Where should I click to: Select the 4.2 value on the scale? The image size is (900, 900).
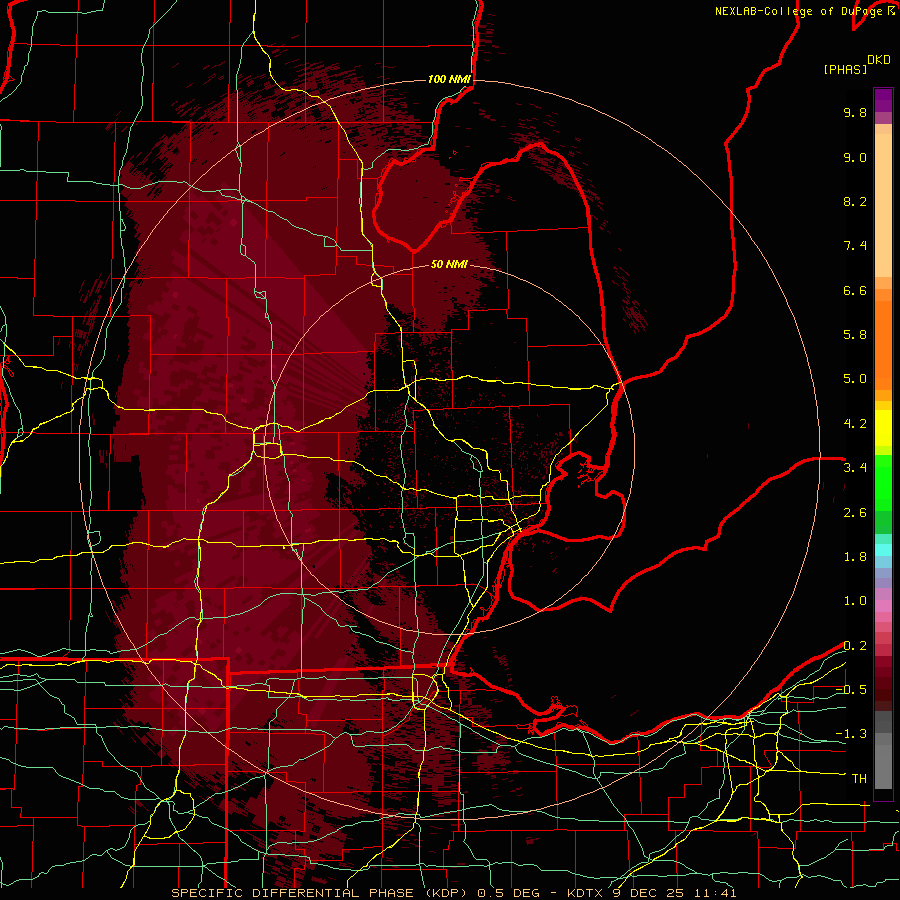(x=855, y=424)
